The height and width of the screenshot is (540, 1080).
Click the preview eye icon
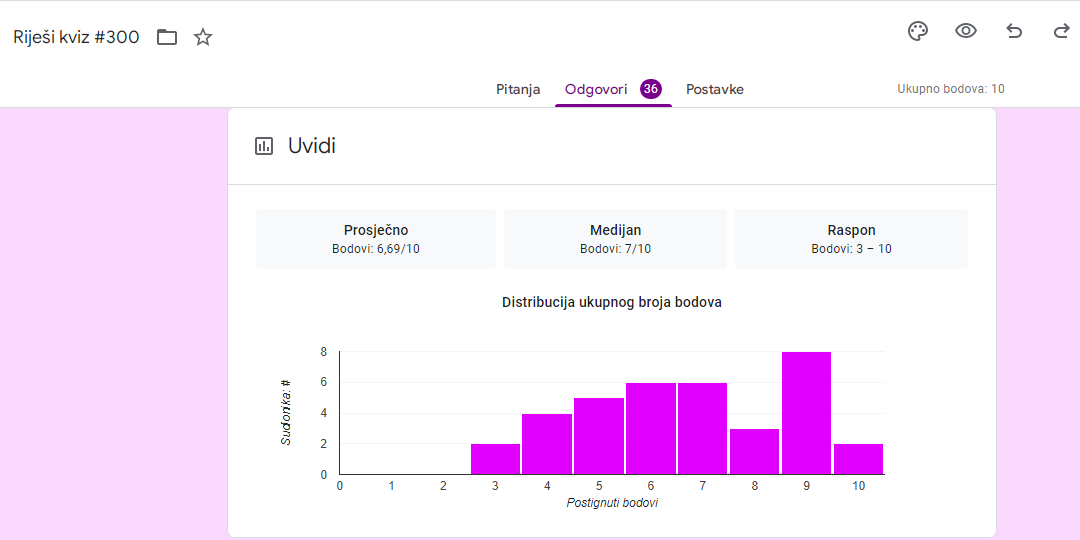coord(965,31)
